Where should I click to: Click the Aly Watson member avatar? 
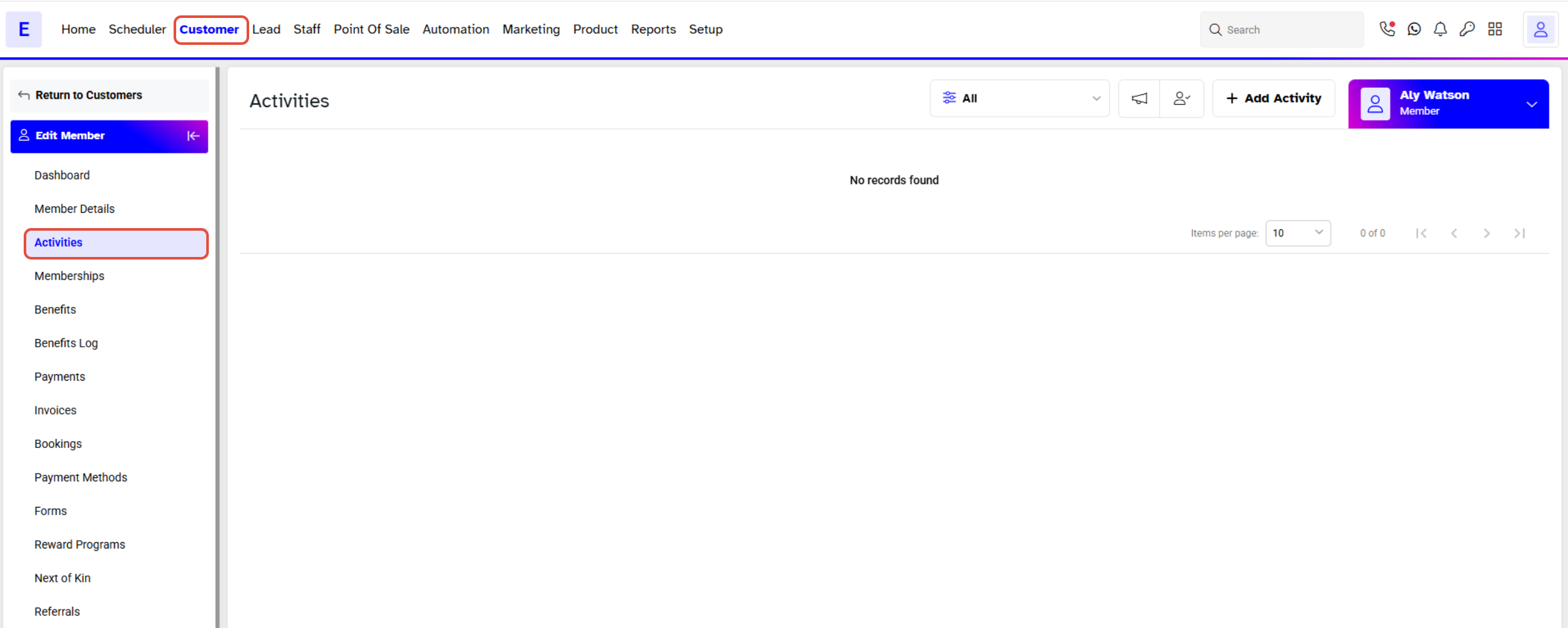(1375, 104)
